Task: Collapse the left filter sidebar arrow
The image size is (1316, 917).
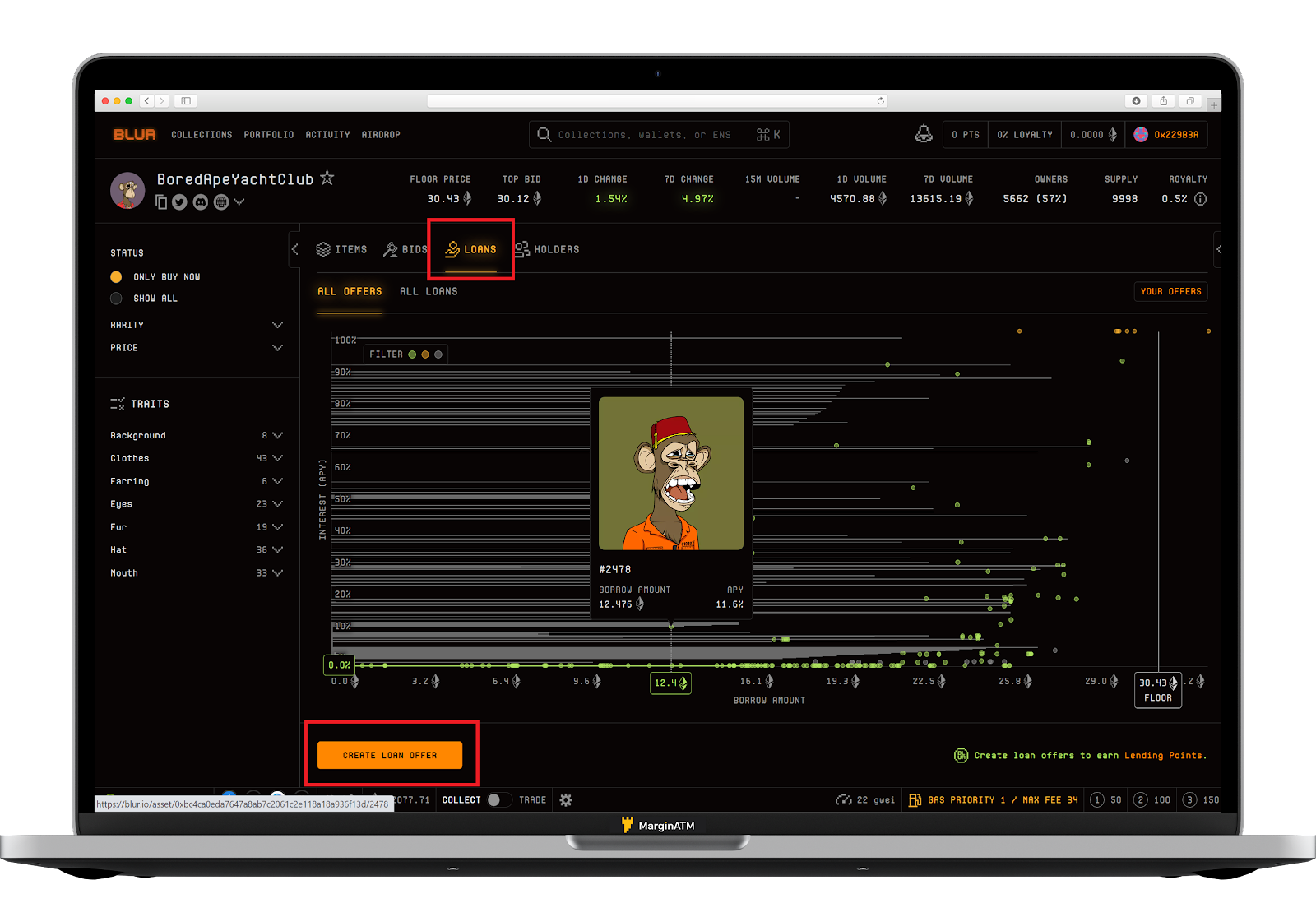Action: (x=294, y=249)
